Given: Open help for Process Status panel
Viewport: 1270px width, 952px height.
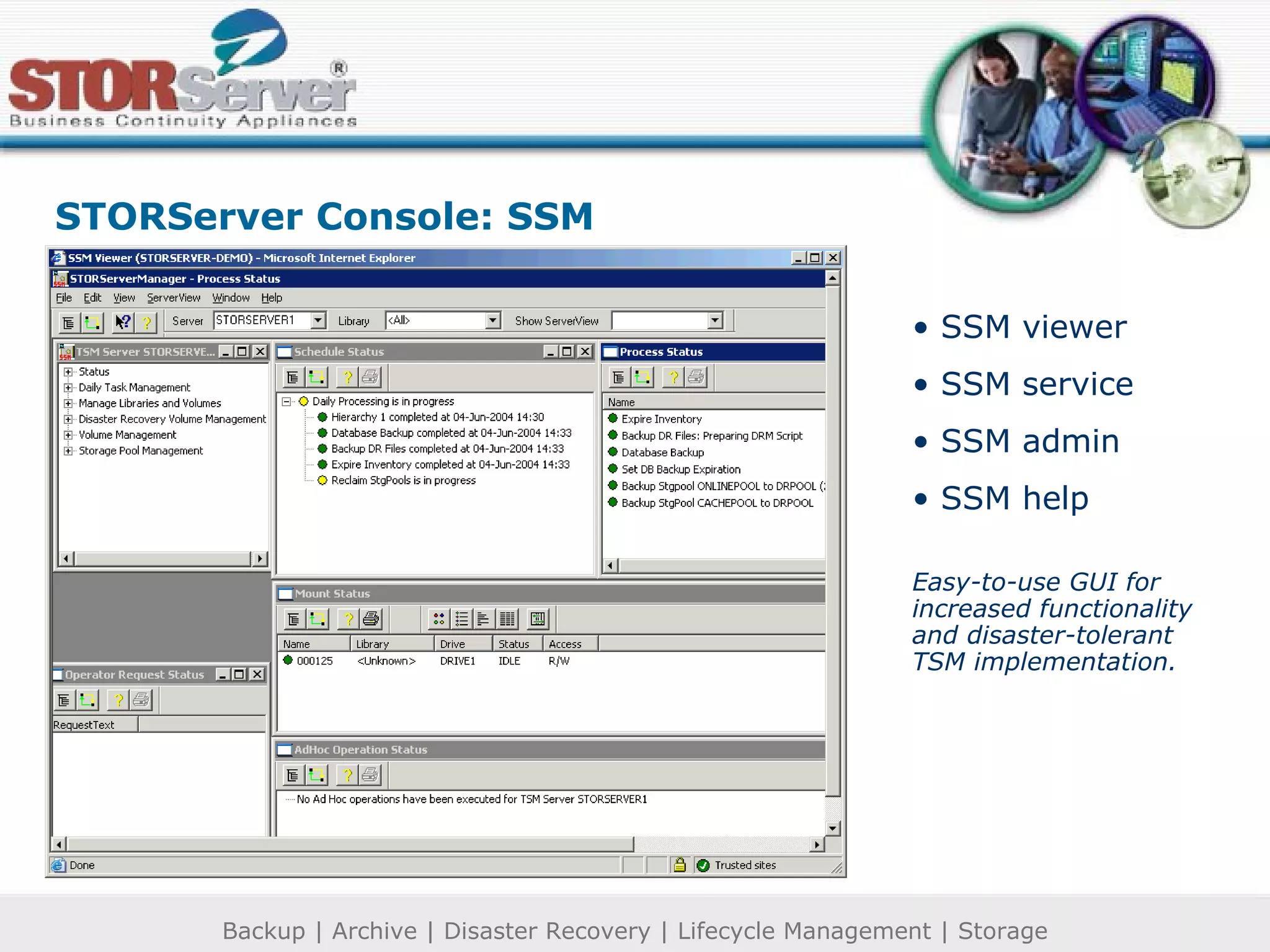Looking at the screenshot, I should (673, 377).
